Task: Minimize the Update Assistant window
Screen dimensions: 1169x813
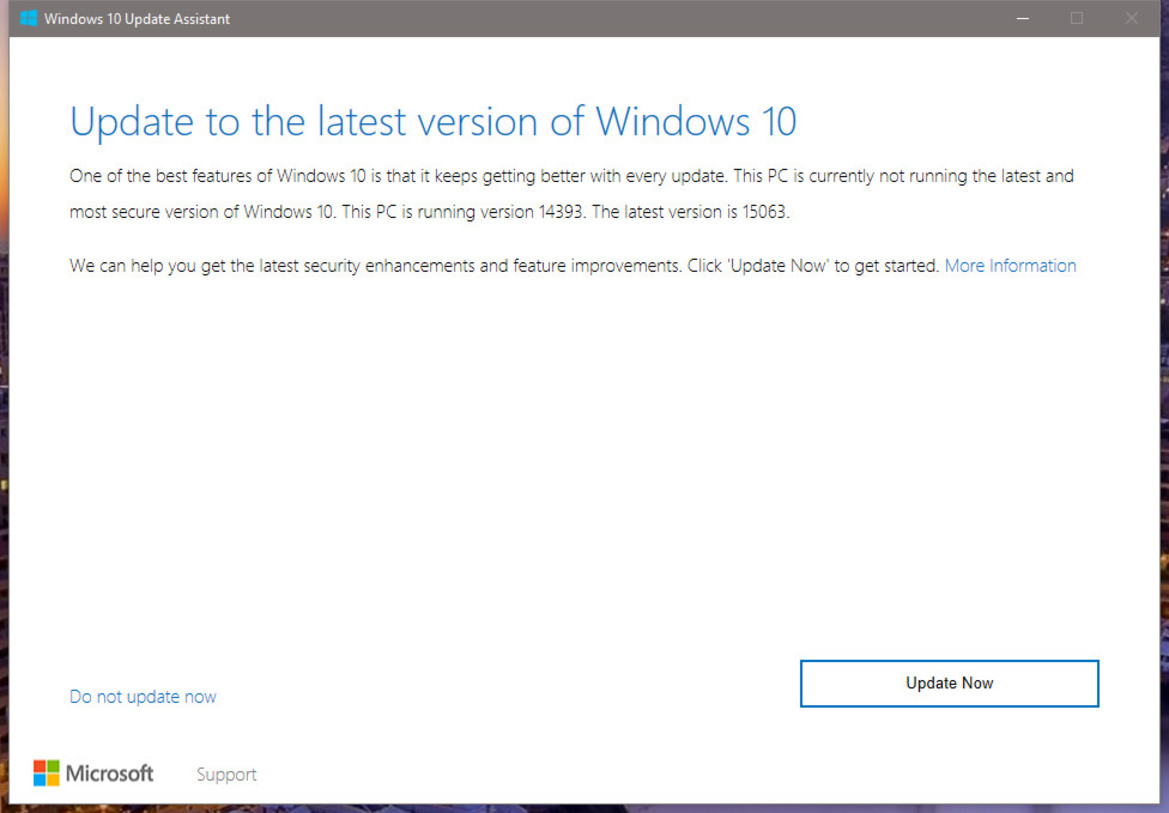Action: pyautogui.click(x=1023, y=18)
